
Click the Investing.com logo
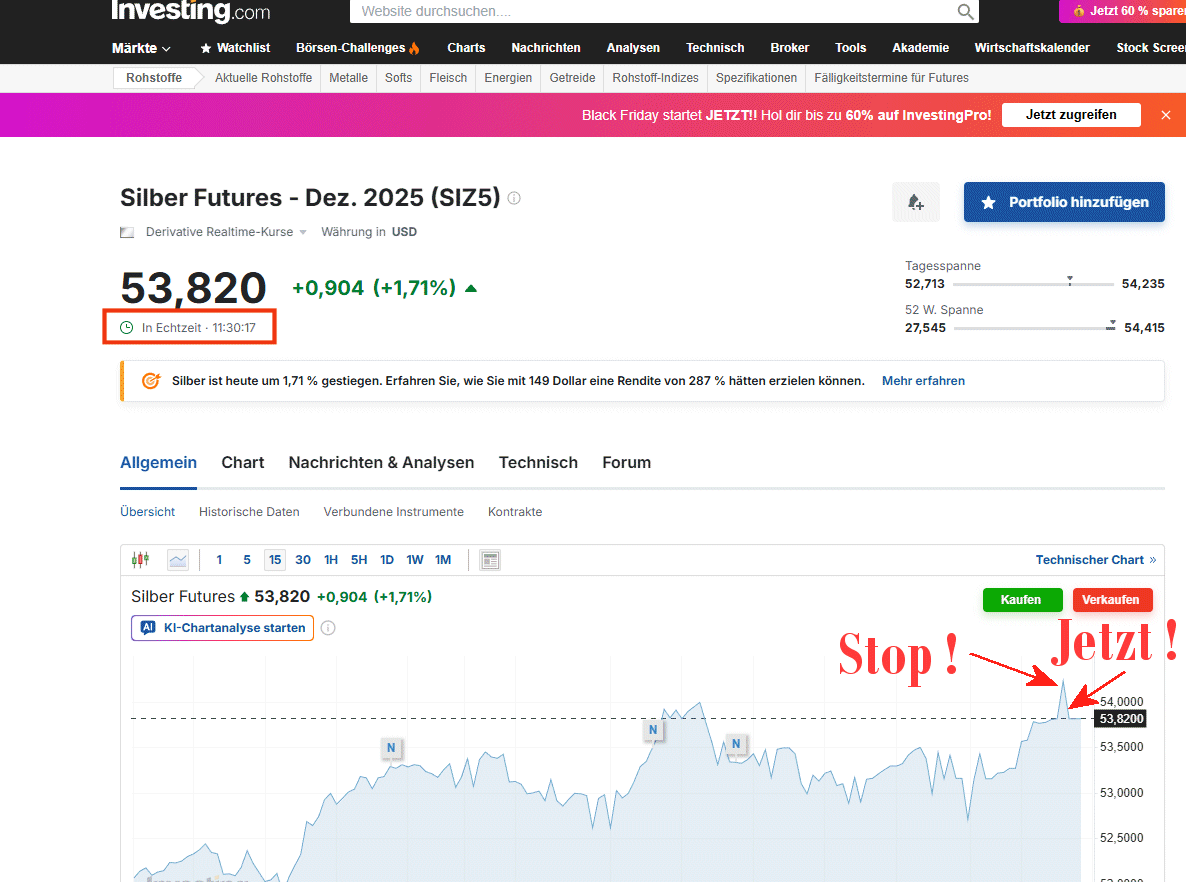191,11
